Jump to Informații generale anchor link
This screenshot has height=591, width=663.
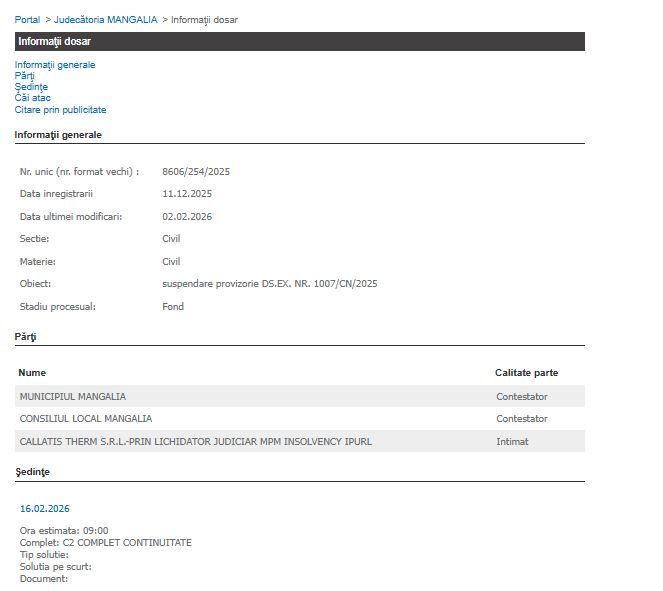coord(55,65)
